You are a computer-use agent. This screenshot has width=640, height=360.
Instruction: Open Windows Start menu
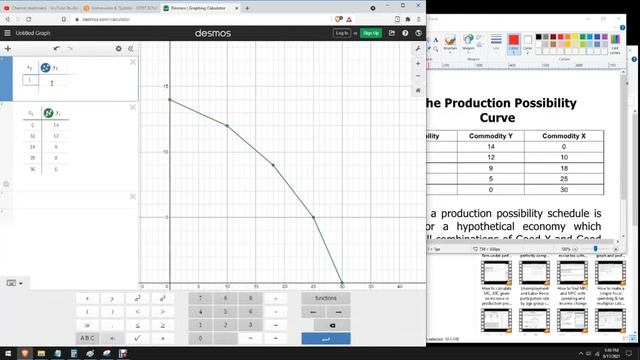[x=8, y=353]
